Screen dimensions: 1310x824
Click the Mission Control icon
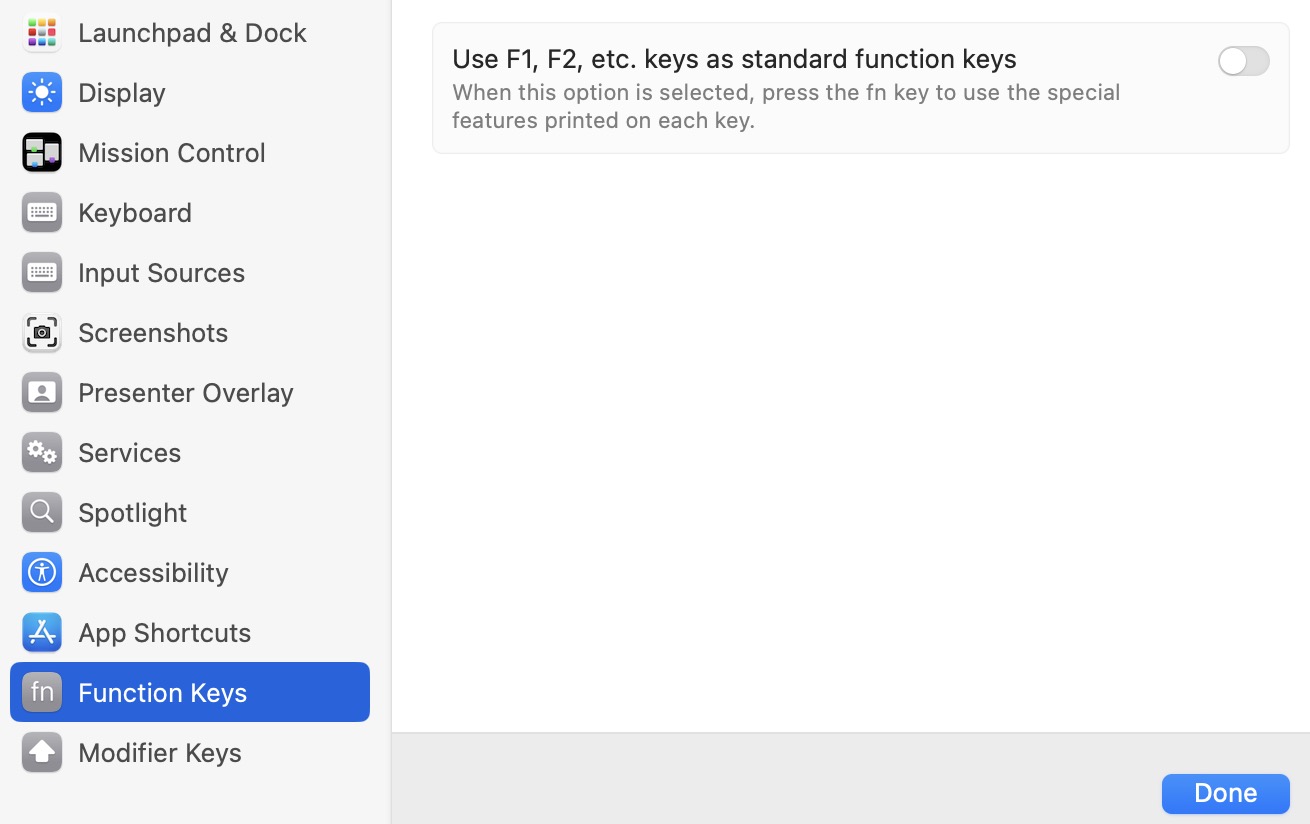(x=42, y=152)
